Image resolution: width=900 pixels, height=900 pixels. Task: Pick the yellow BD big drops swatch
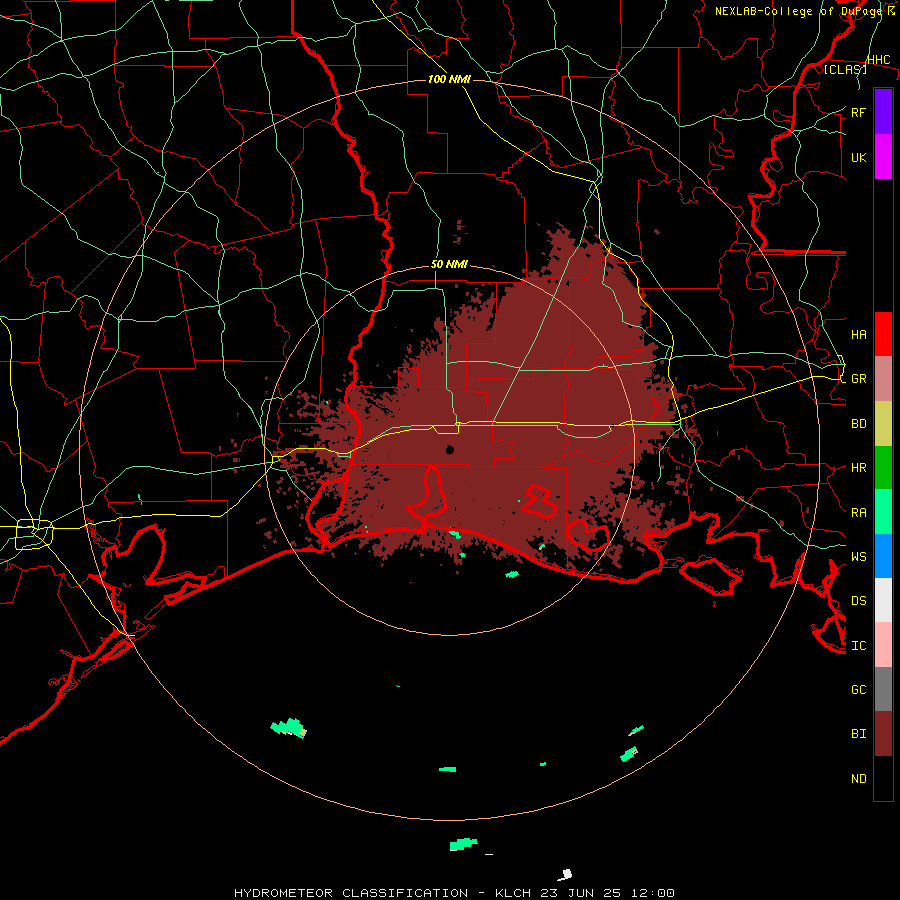883,424
